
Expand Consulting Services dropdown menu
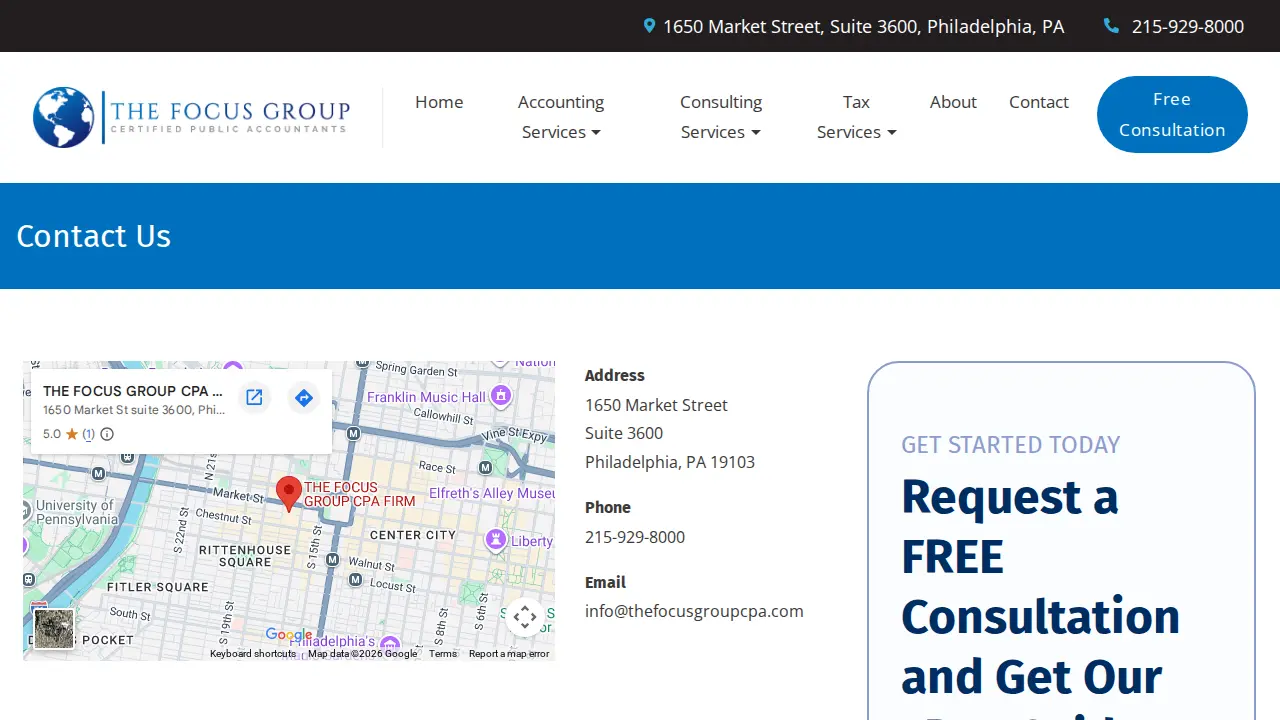coord(721,117)
